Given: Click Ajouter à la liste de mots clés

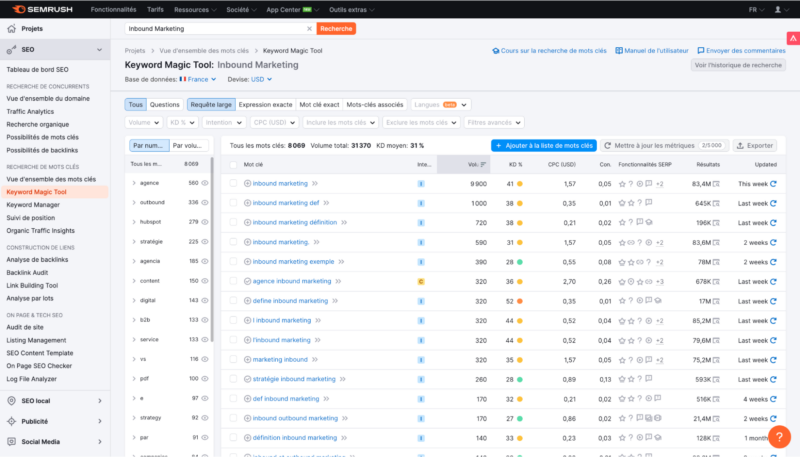Looking at the screenshot, I should pos(544,145).
